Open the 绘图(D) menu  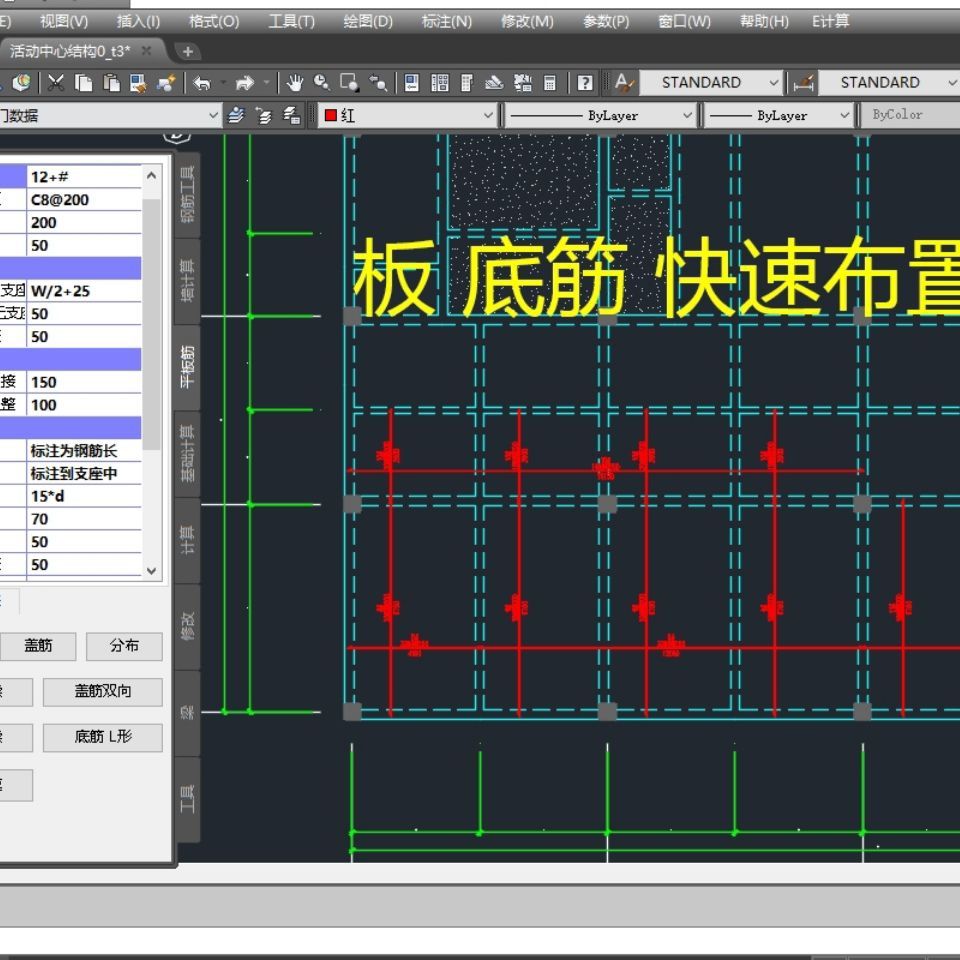coord(367,21)
